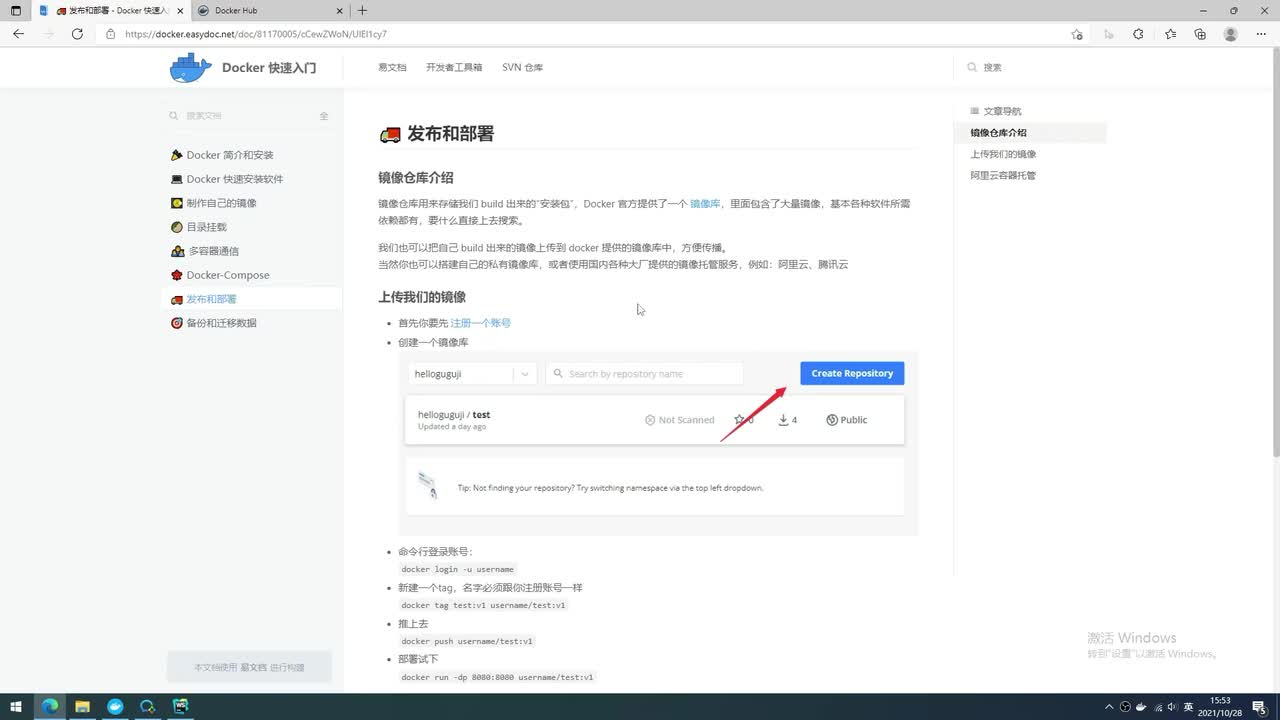Image resolution: width=1280 pixels, height=720 pixels.
Task: Click the Docker Hub screenshot image
Action: pyautogui.click(x=658, y=444)
